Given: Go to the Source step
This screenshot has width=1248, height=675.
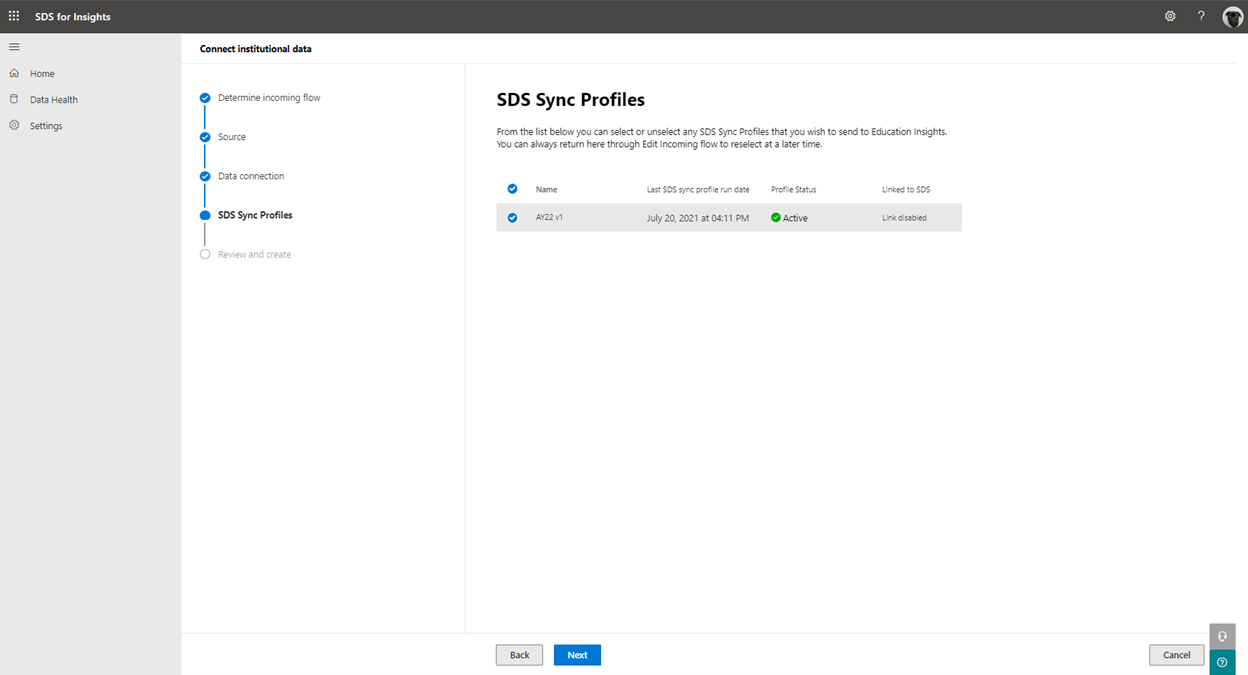Looking at the screenshot, I should [232, 137].
